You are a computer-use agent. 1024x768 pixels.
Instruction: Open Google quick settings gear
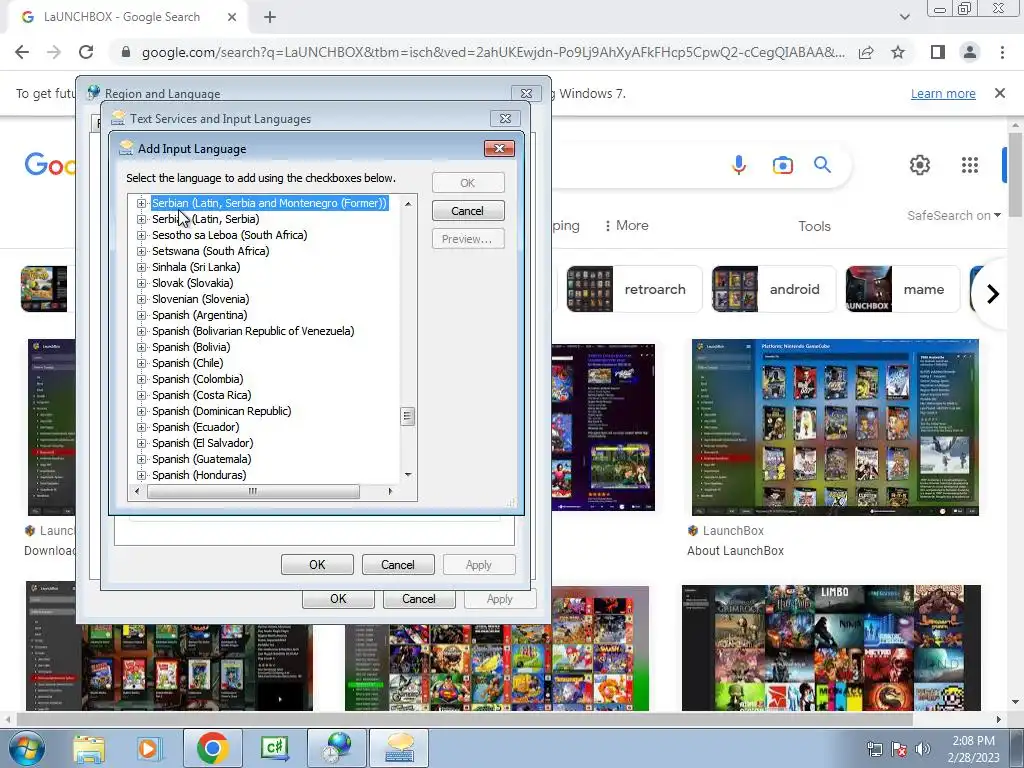click(920, 165)
